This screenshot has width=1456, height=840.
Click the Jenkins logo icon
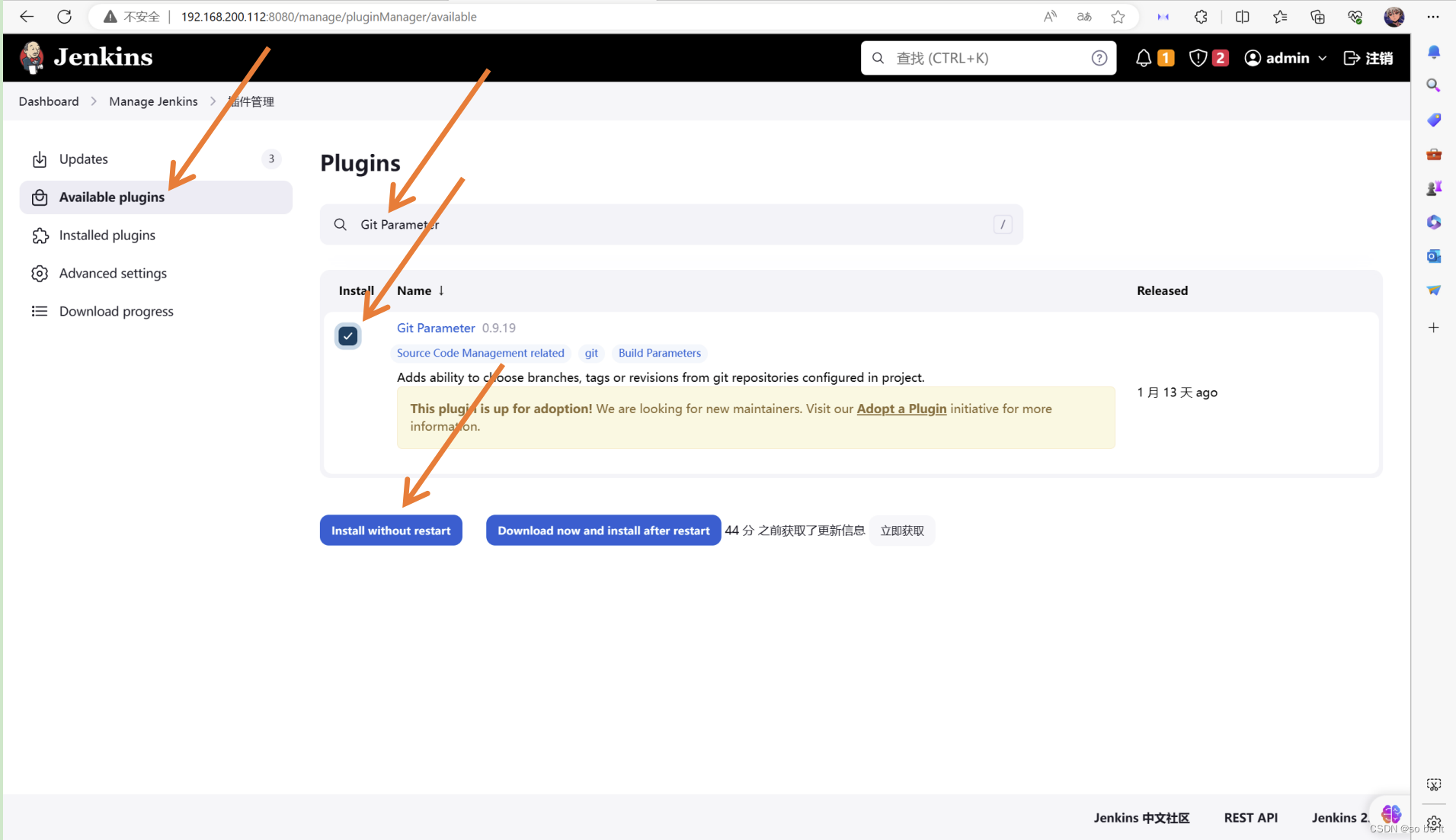point(32,58)
